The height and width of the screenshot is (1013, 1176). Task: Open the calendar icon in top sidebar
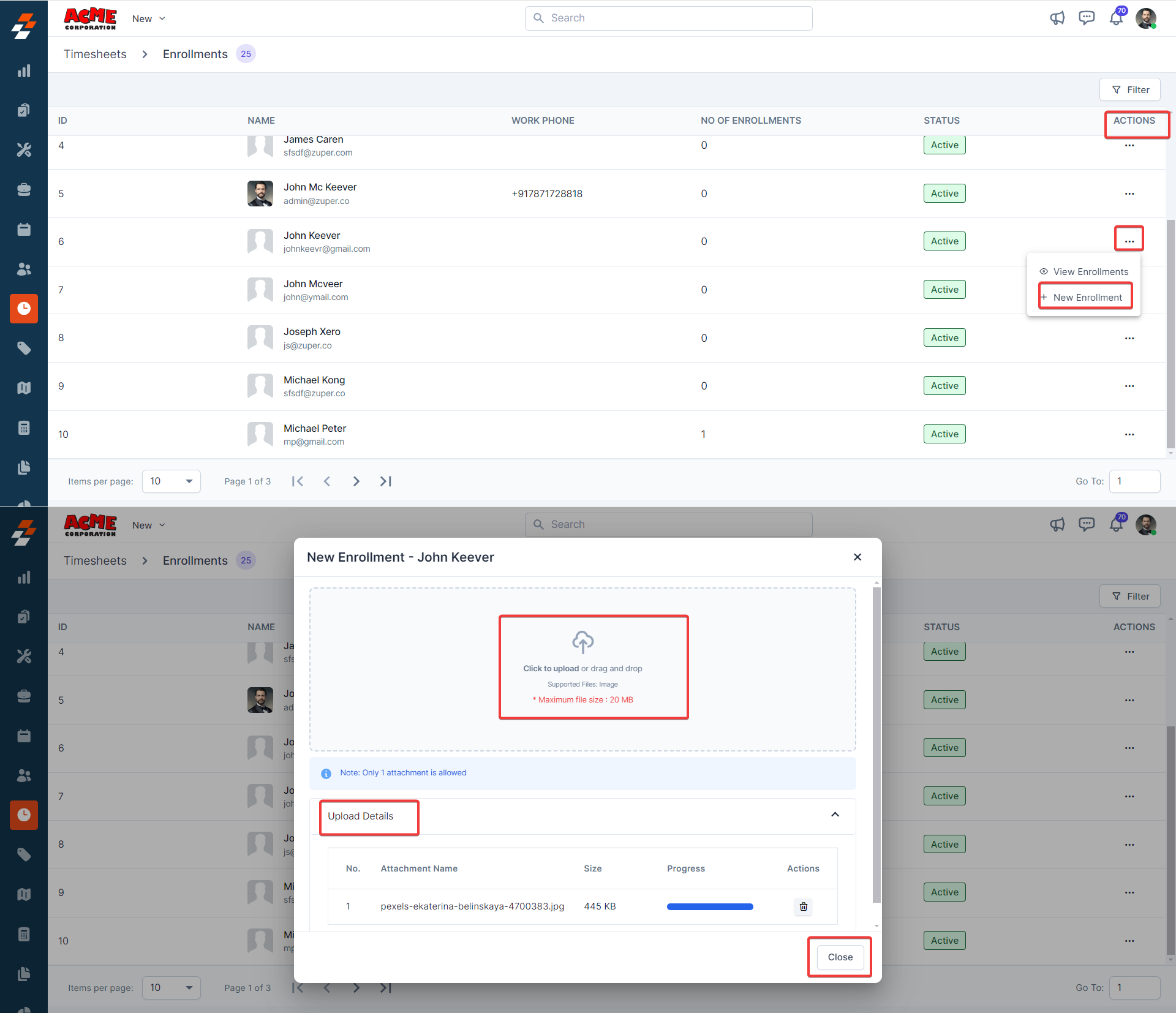pyautogui.click(x=24, y=230)
